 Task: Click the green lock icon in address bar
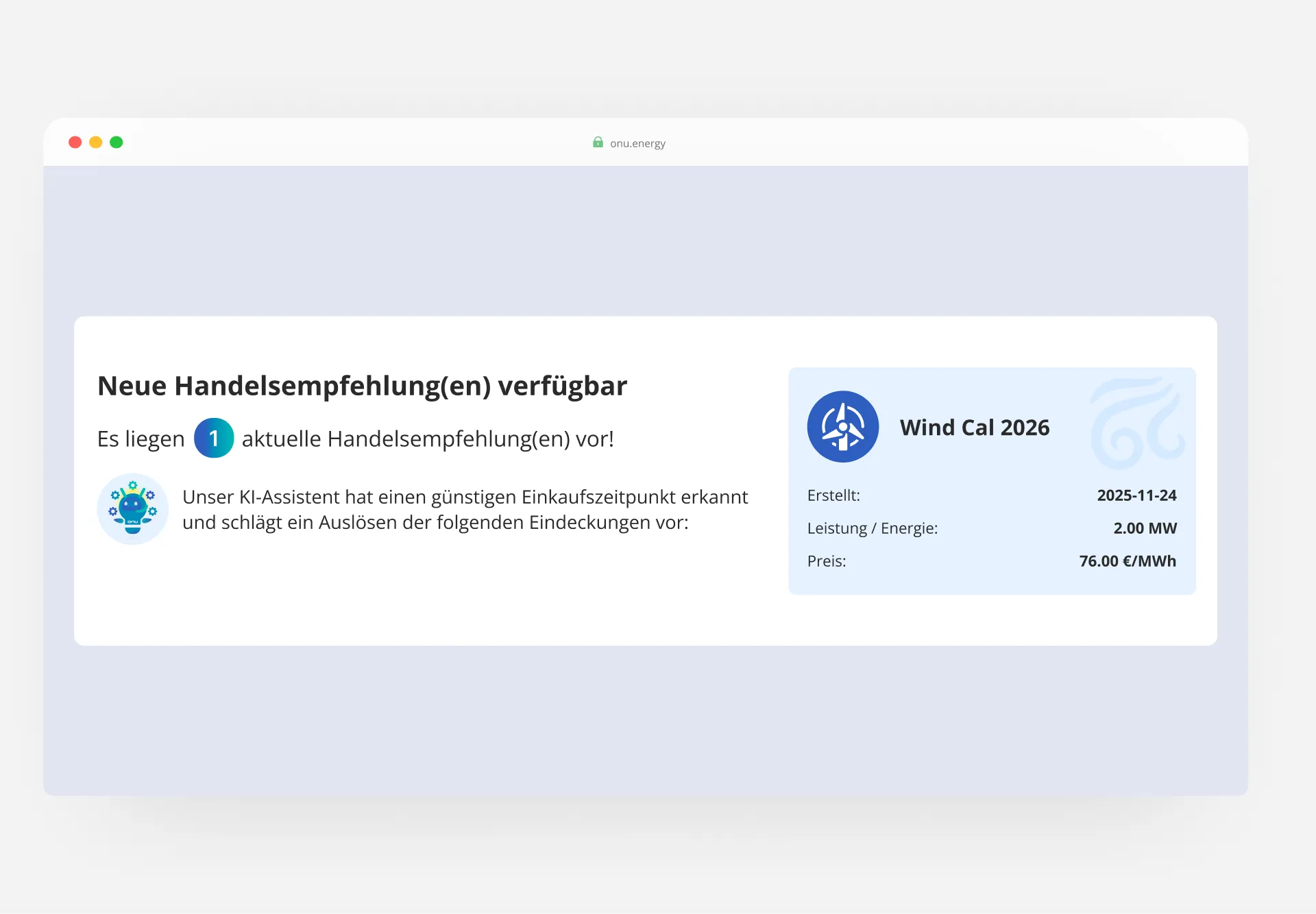point(598,143)
